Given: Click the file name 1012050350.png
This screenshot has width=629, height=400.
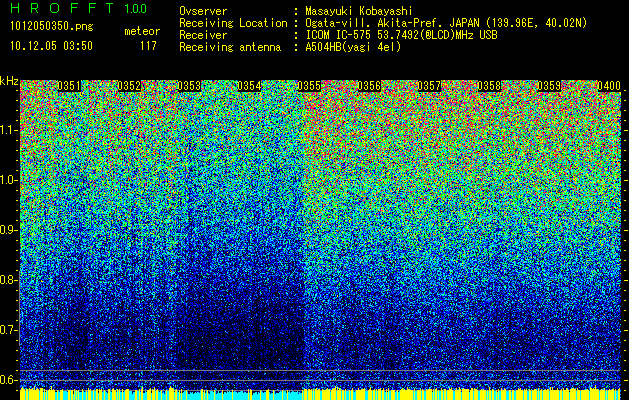Looking at the screenshot, I should (52, 26).
